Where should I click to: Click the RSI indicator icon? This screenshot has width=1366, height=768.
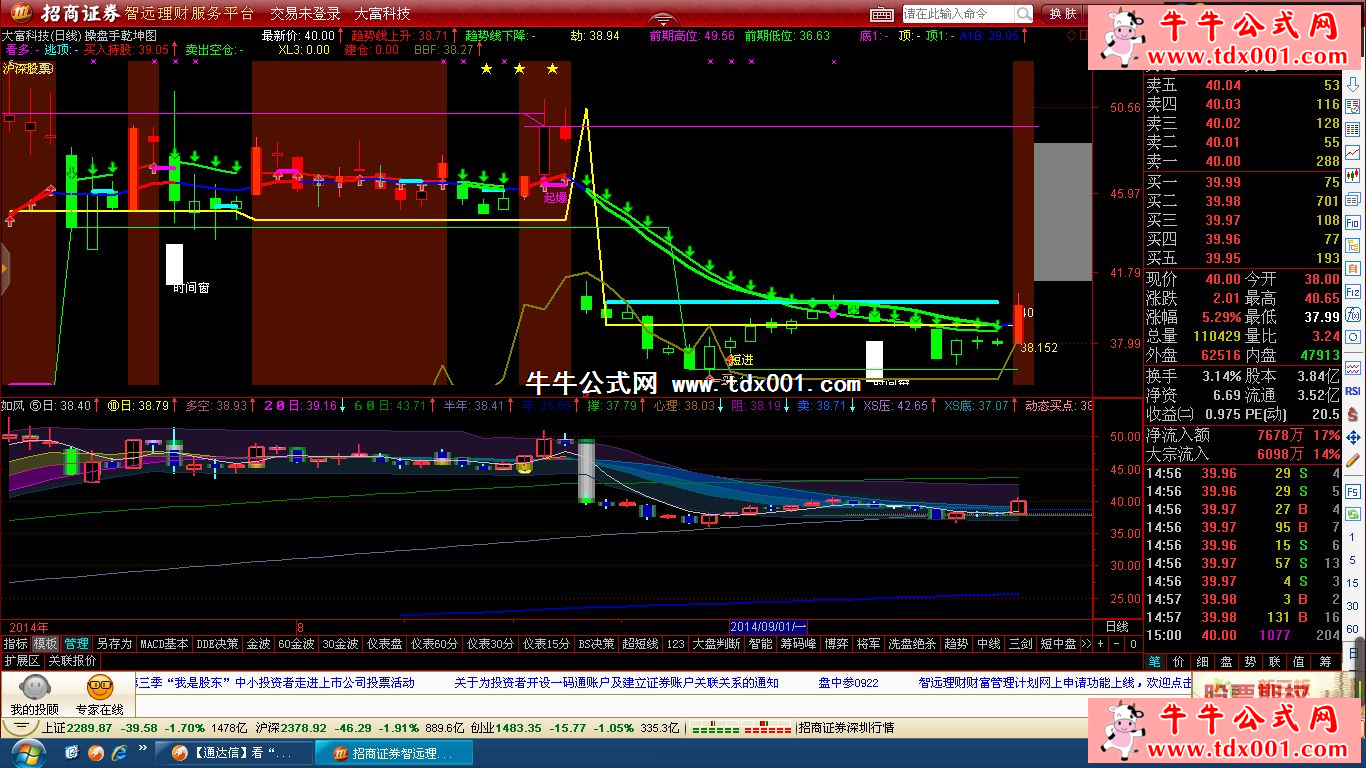[1353, 391]
